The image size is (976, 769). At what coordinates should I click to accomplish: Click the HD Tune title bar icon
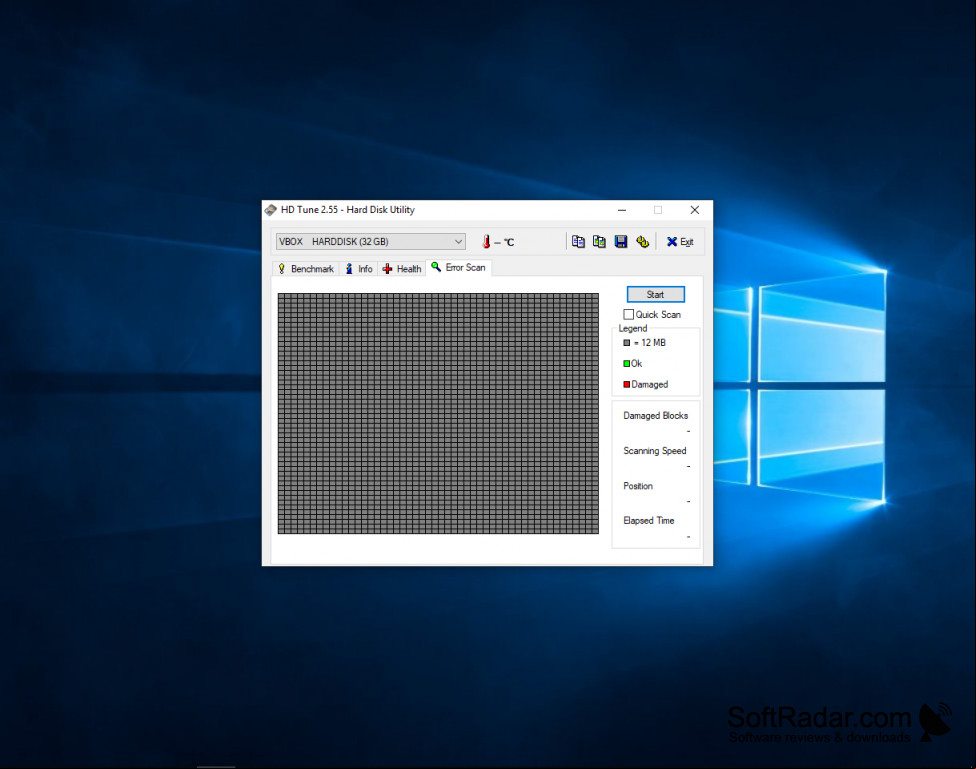[271, 210]
